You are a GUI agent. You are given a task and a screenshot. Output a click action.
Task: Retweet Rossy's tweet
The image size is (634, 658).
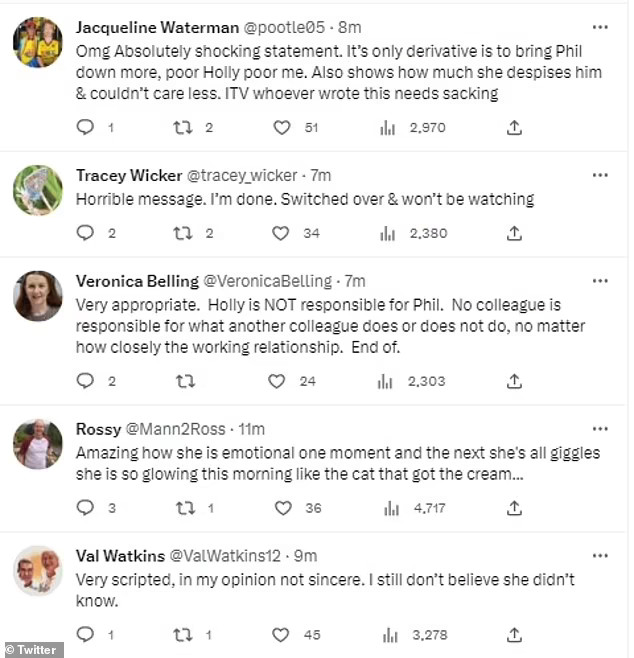pyautogui.click(x=185, y=508)
